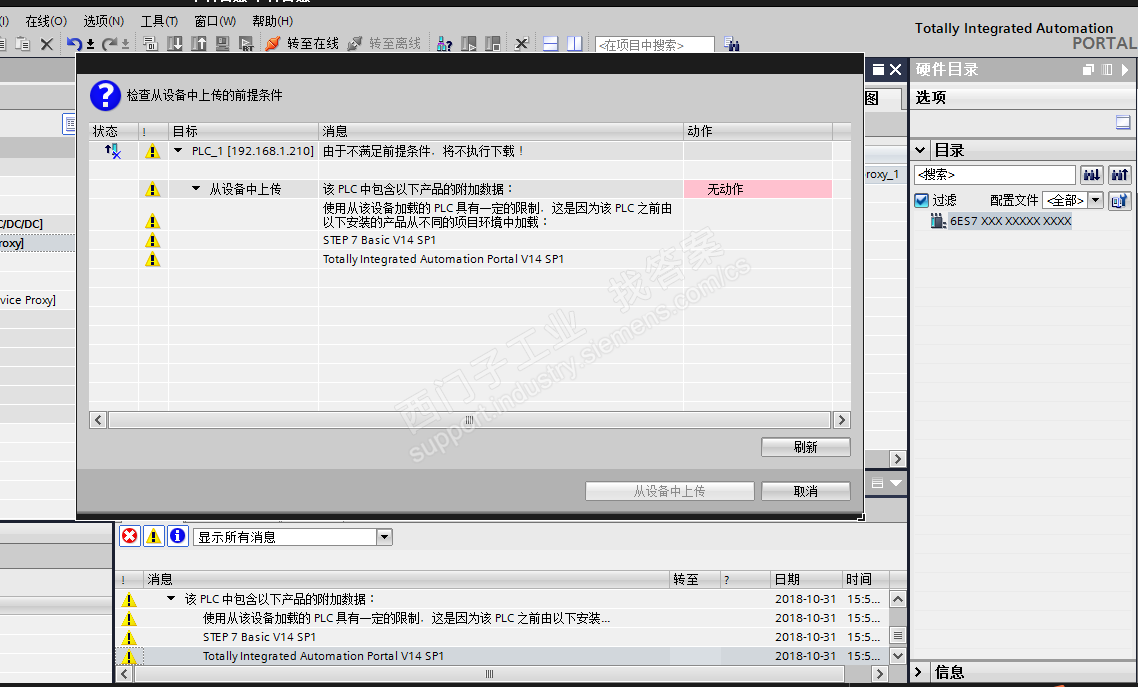This screenshot has height=687, width=1138.
Task: Click the 在项目中搜索 search field
Action: point(655,45)
